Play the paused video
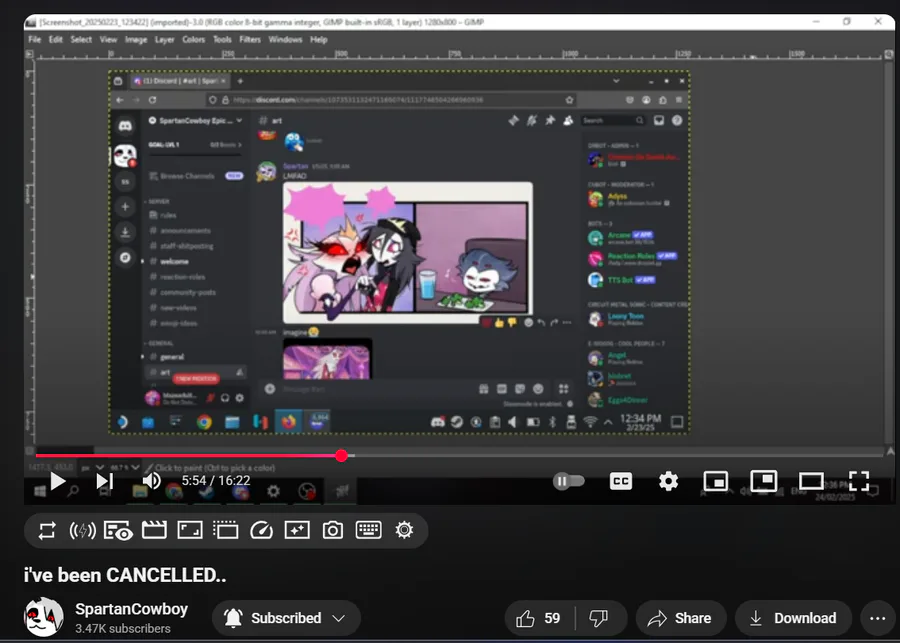The image size is (900, 643). click(x=57, y=481)
